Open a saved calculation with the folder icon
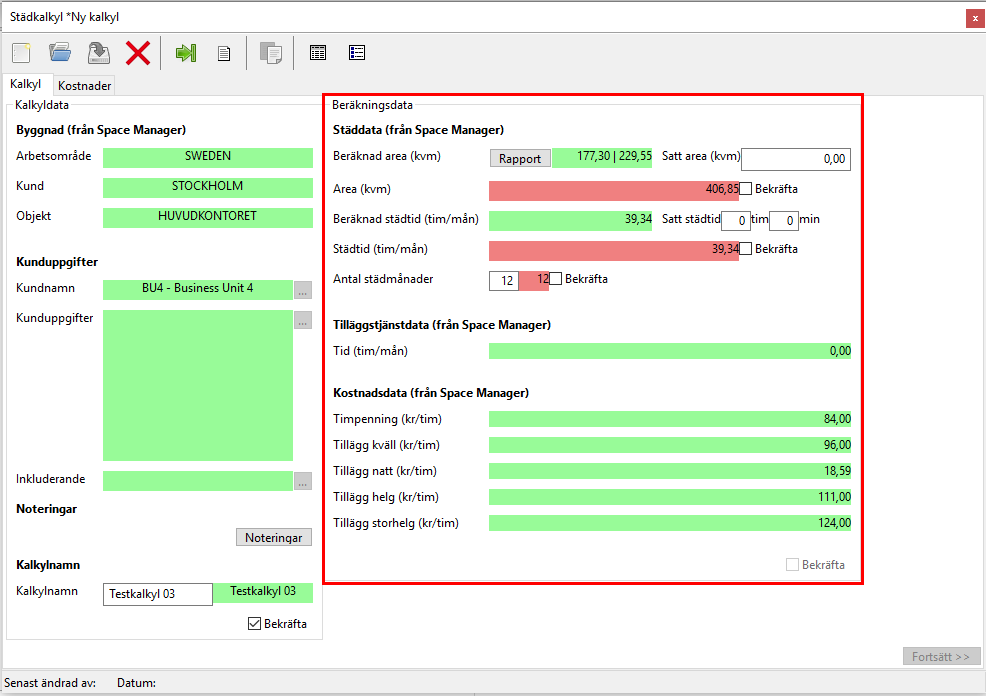 (x=60, y=53)
